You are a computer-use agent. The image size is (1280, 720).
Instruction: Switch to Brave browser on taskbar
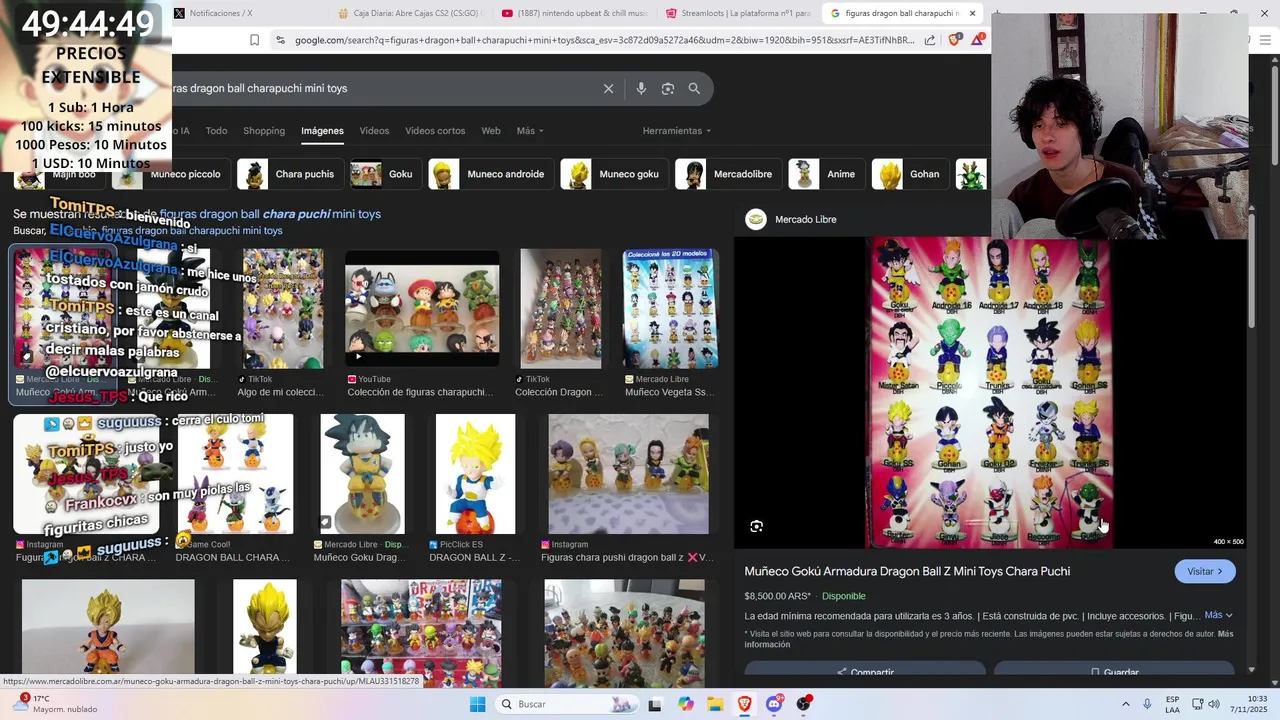744,704
